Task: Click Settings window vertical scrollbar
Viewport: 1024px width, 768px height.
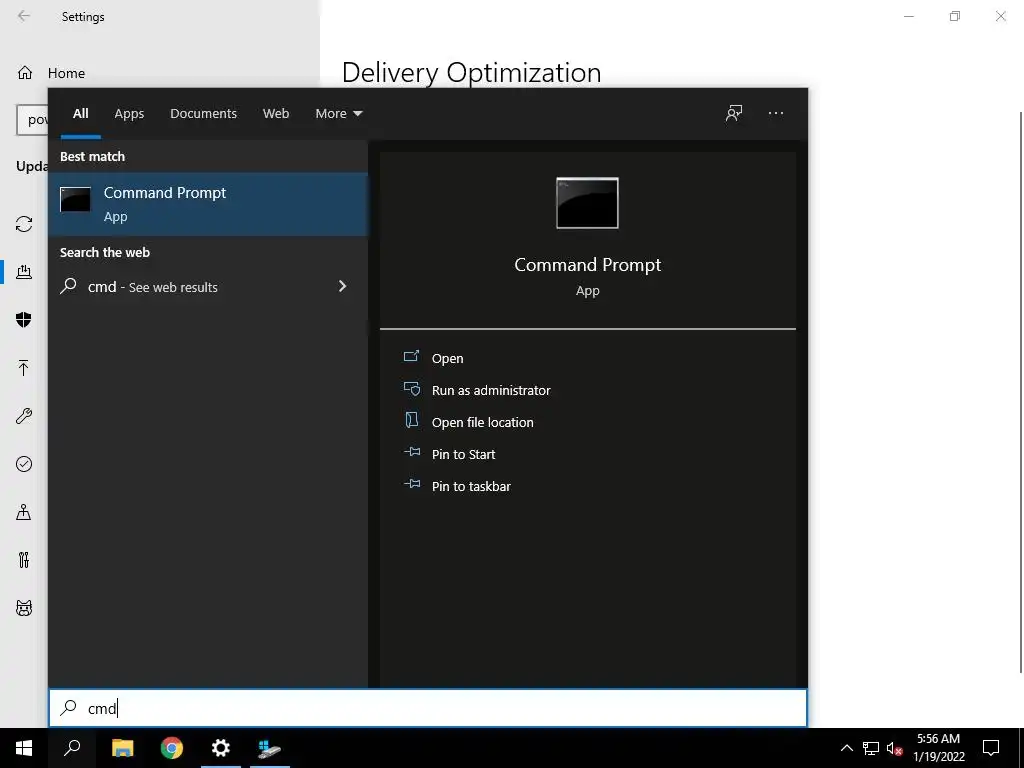Action: 1020,392
